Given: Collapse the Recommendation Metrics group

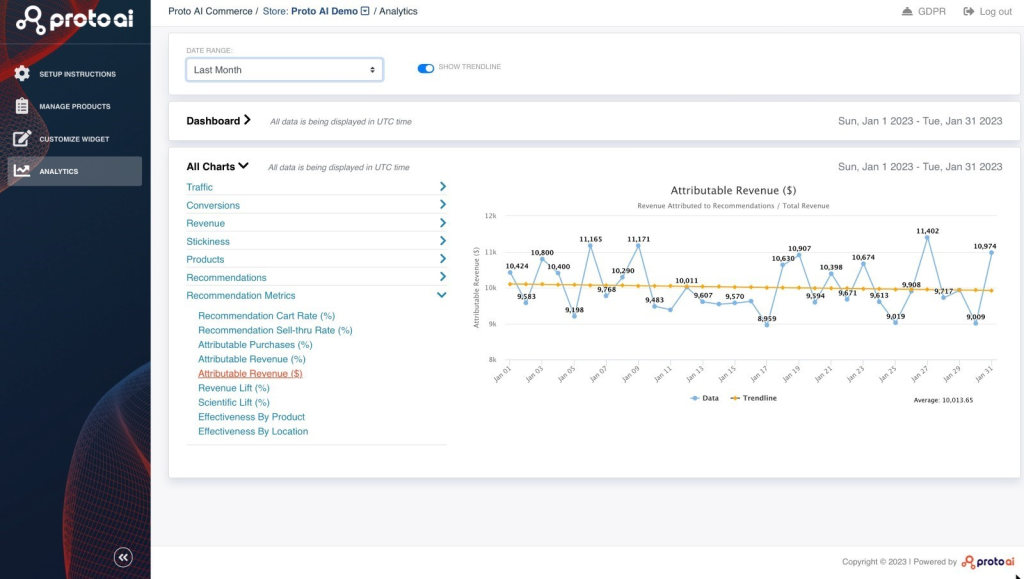Looking at the screenshot, I should click(441, 295).
